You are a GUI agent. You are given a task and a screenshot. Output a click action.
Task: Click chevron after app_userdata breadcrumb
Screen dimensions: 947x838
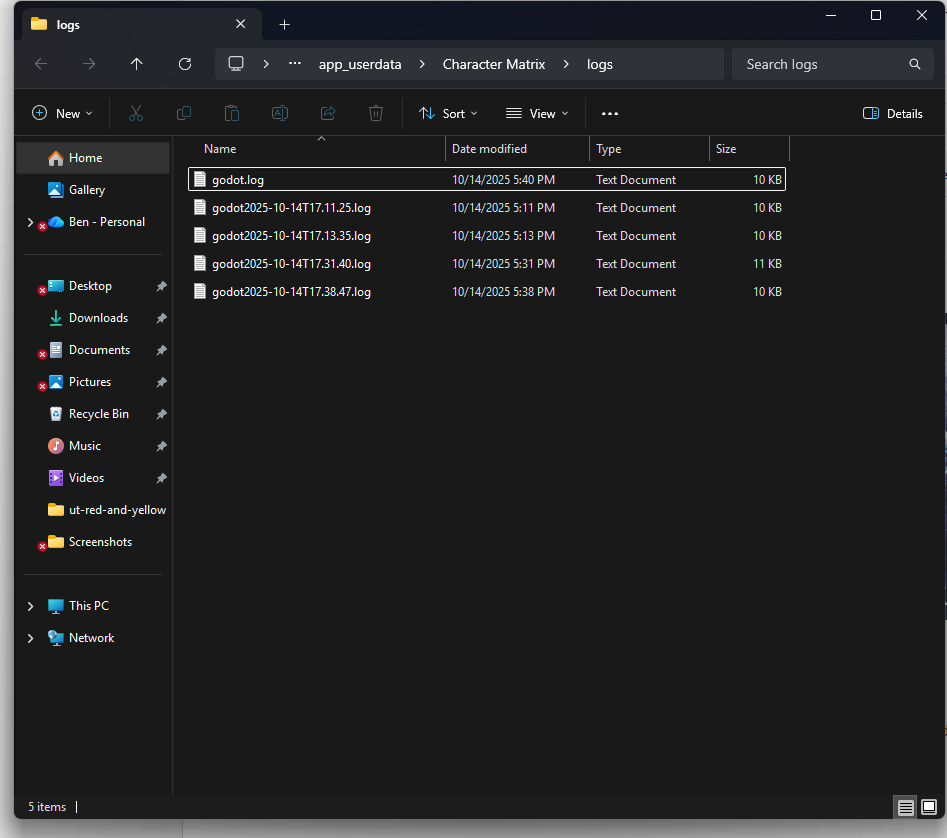tap(422, 64)
